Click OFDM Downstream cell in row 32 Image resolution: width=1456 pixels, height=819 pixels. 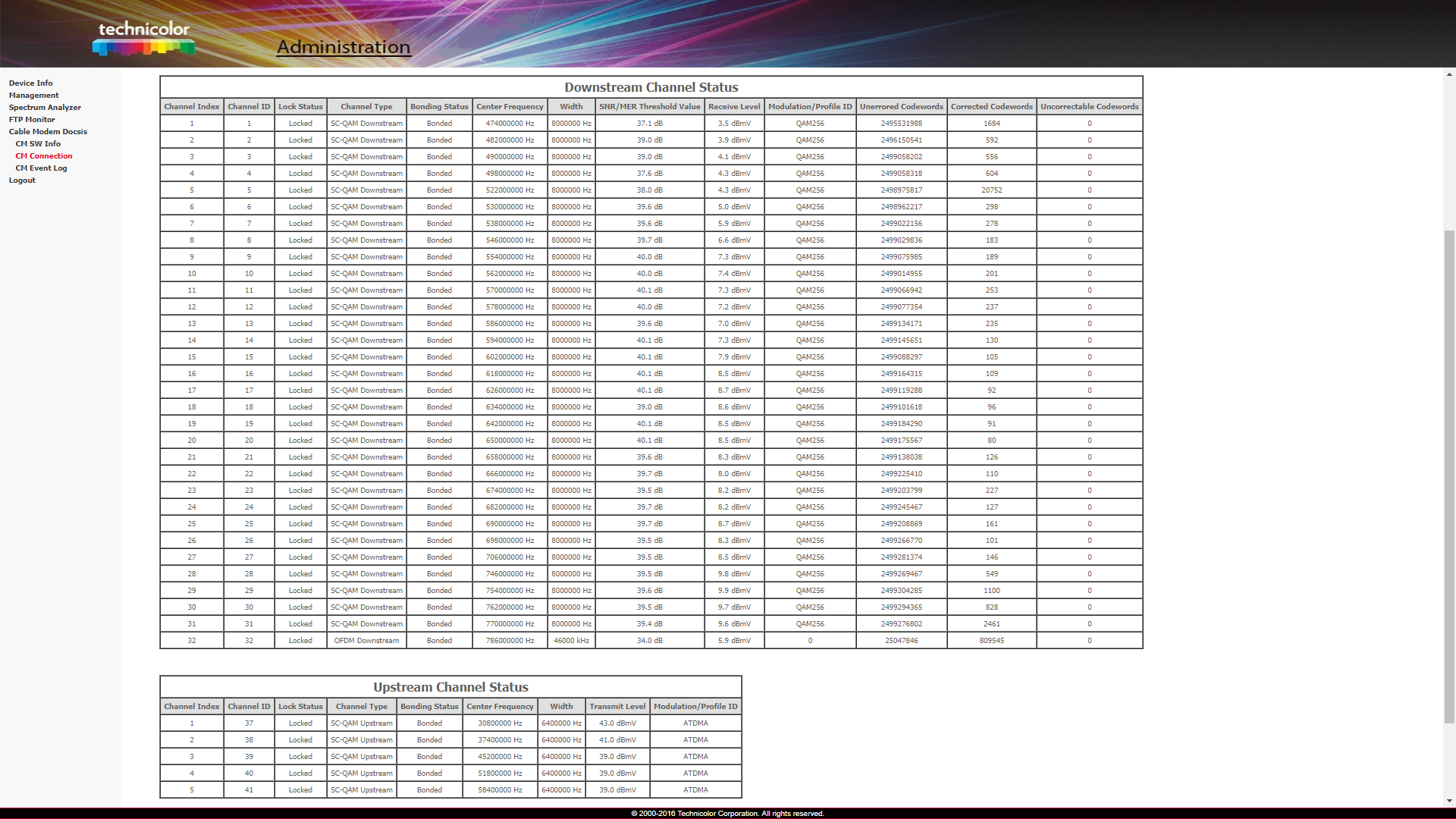(366, 641)
